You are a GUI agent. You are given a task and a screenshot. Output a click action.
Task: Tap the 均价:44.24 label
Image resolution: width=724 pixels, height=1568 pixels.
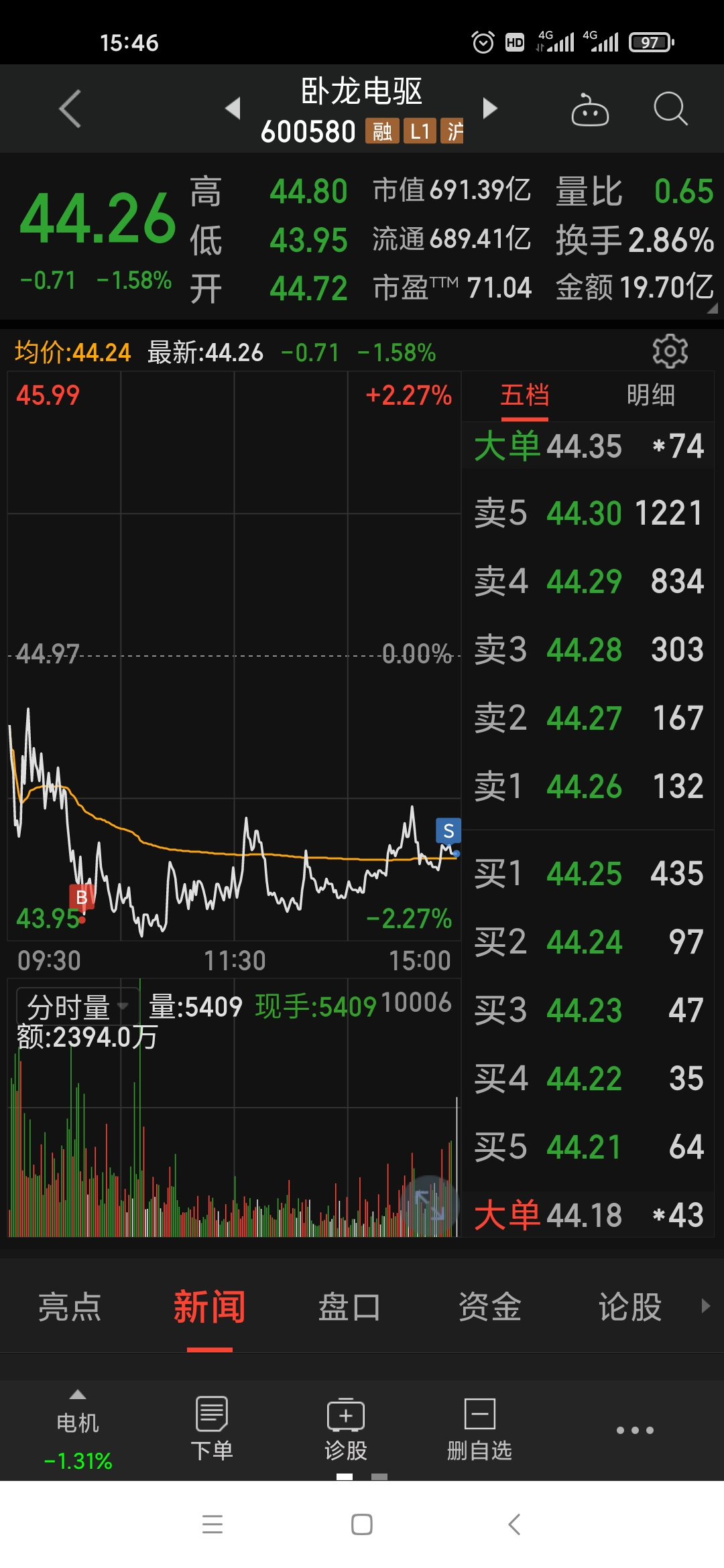click(x=72, y=352)
